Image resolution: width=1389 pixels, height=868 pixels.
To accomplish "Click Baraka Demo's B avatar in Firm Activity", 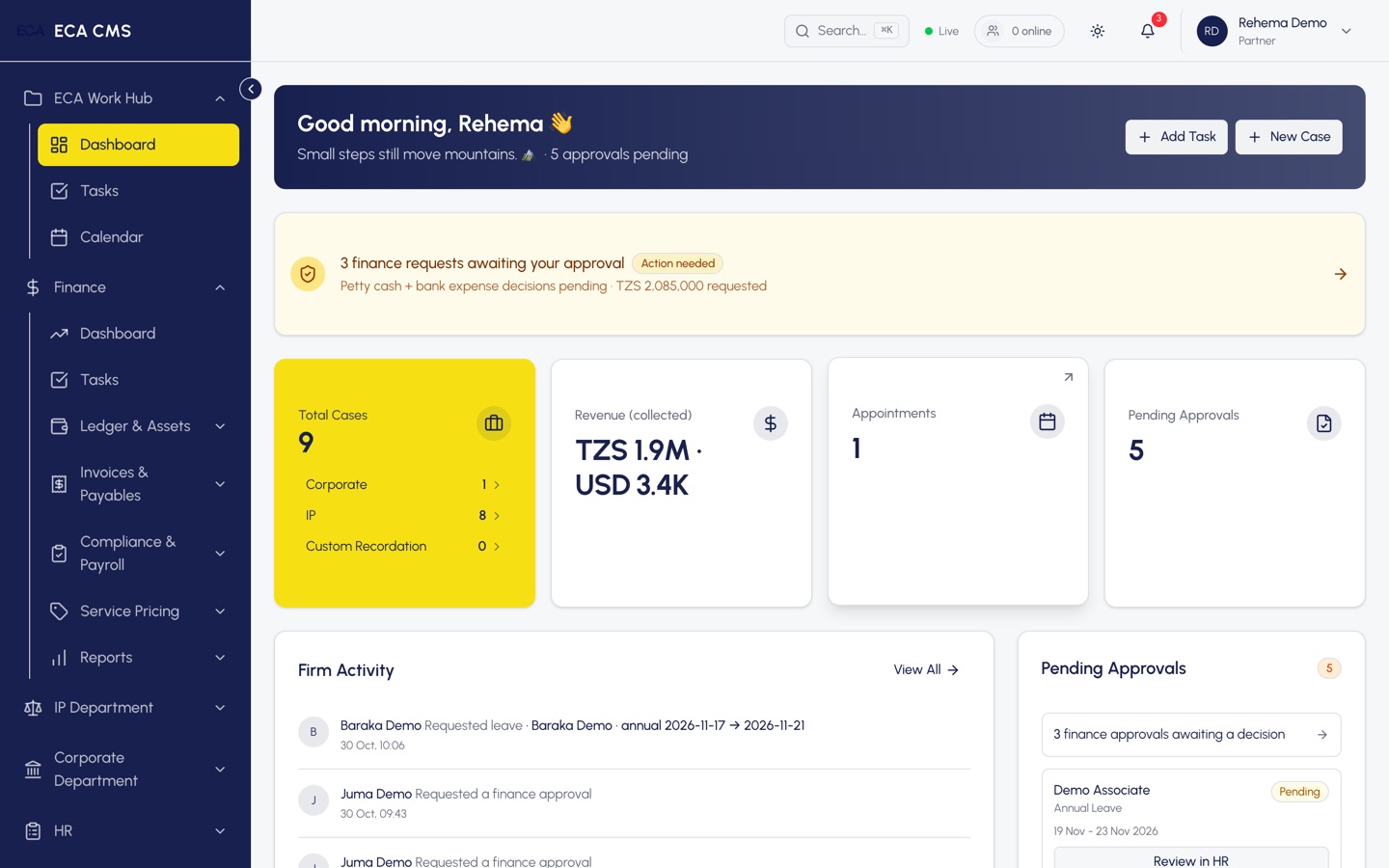I will click(x=313, y=732).
